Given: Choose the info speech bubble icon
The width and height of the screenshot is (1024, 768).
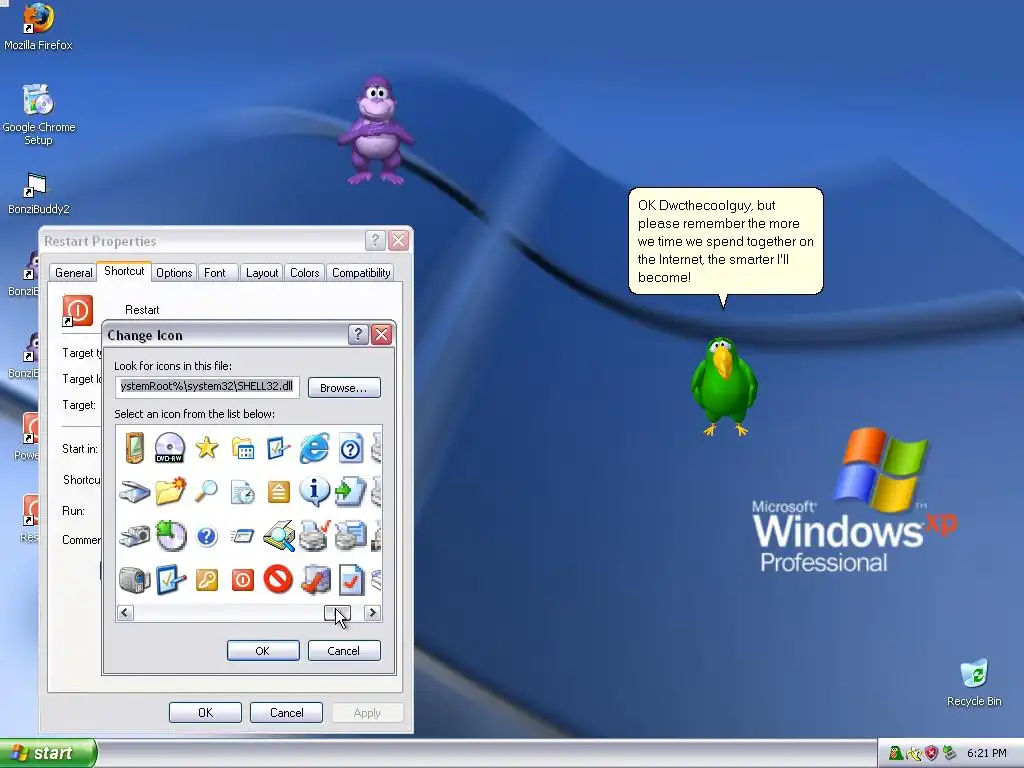Looking at the screenshot, I should [x=314, y=491].
